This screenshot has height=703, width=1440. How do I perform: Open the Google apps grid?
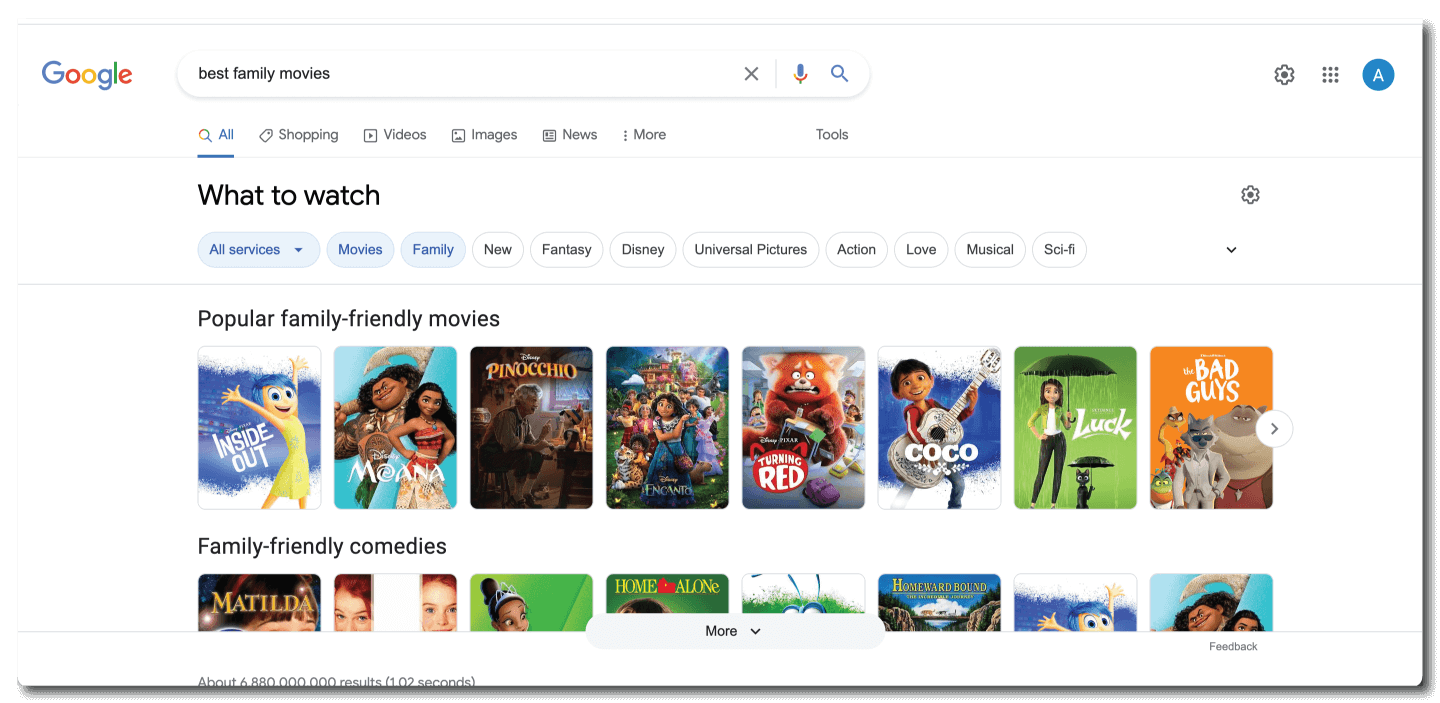tap(1330, 74)
